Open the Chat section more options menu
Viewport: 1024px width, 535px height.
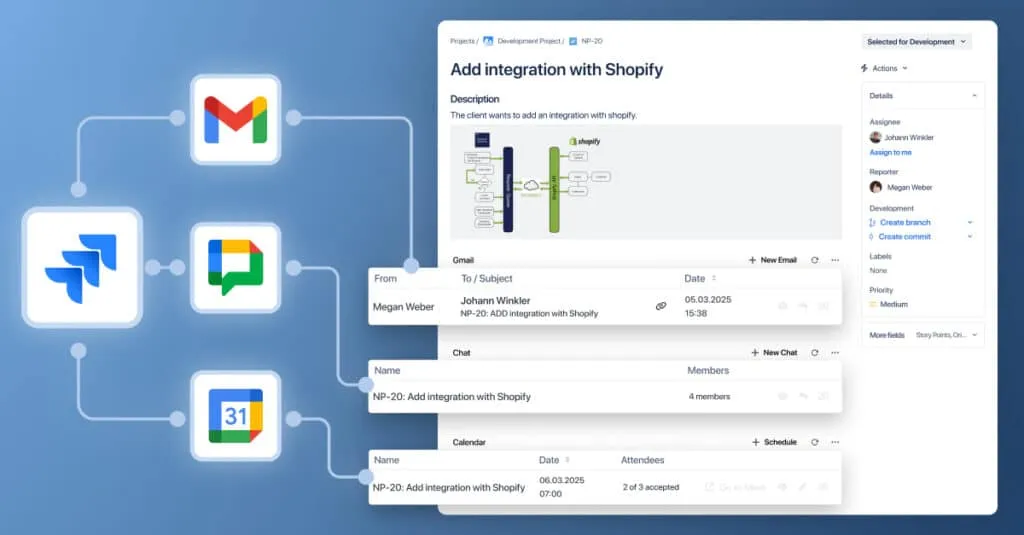point(835,353)
